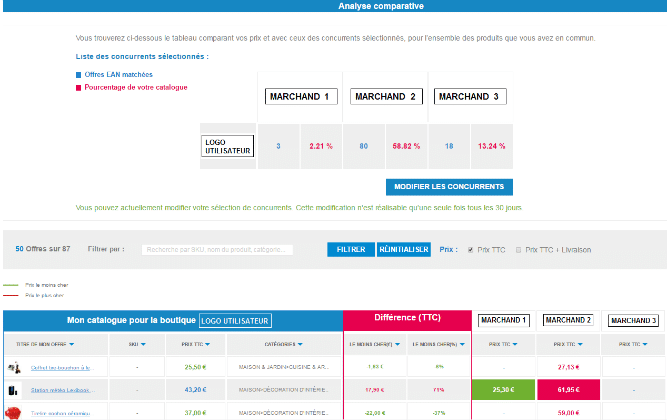Click Marchand 3 header in price table

tap(633, 320)
